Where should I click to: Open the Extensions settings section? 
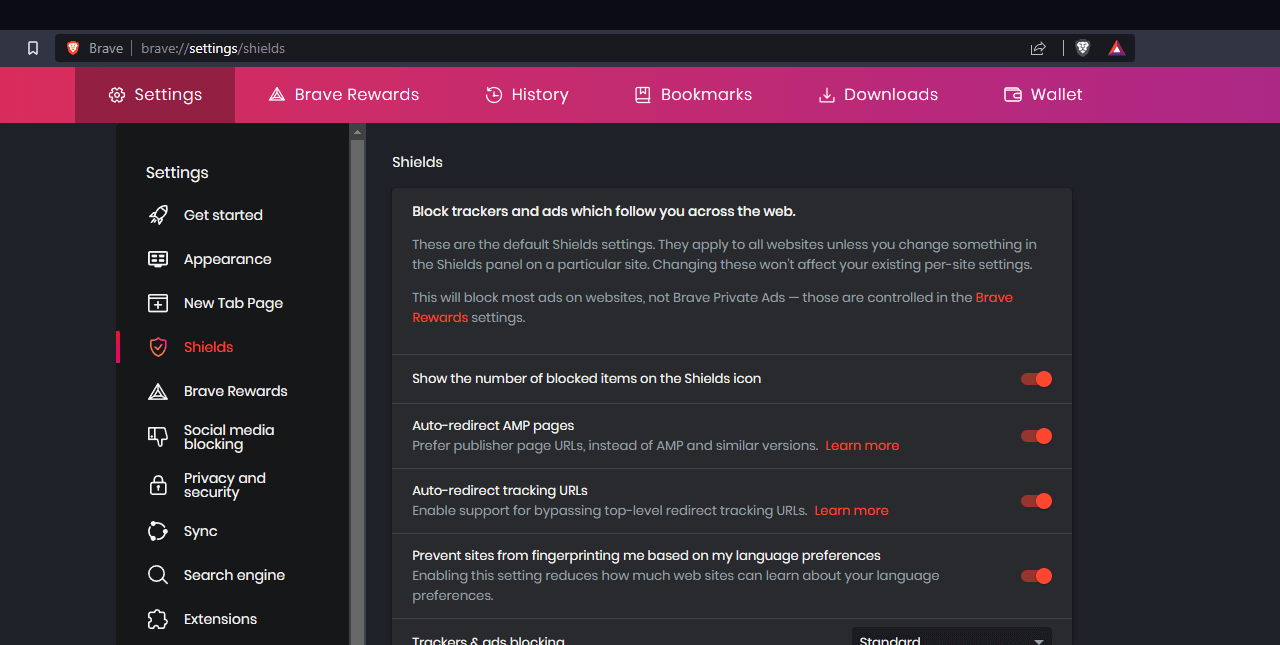pos(220,619)
